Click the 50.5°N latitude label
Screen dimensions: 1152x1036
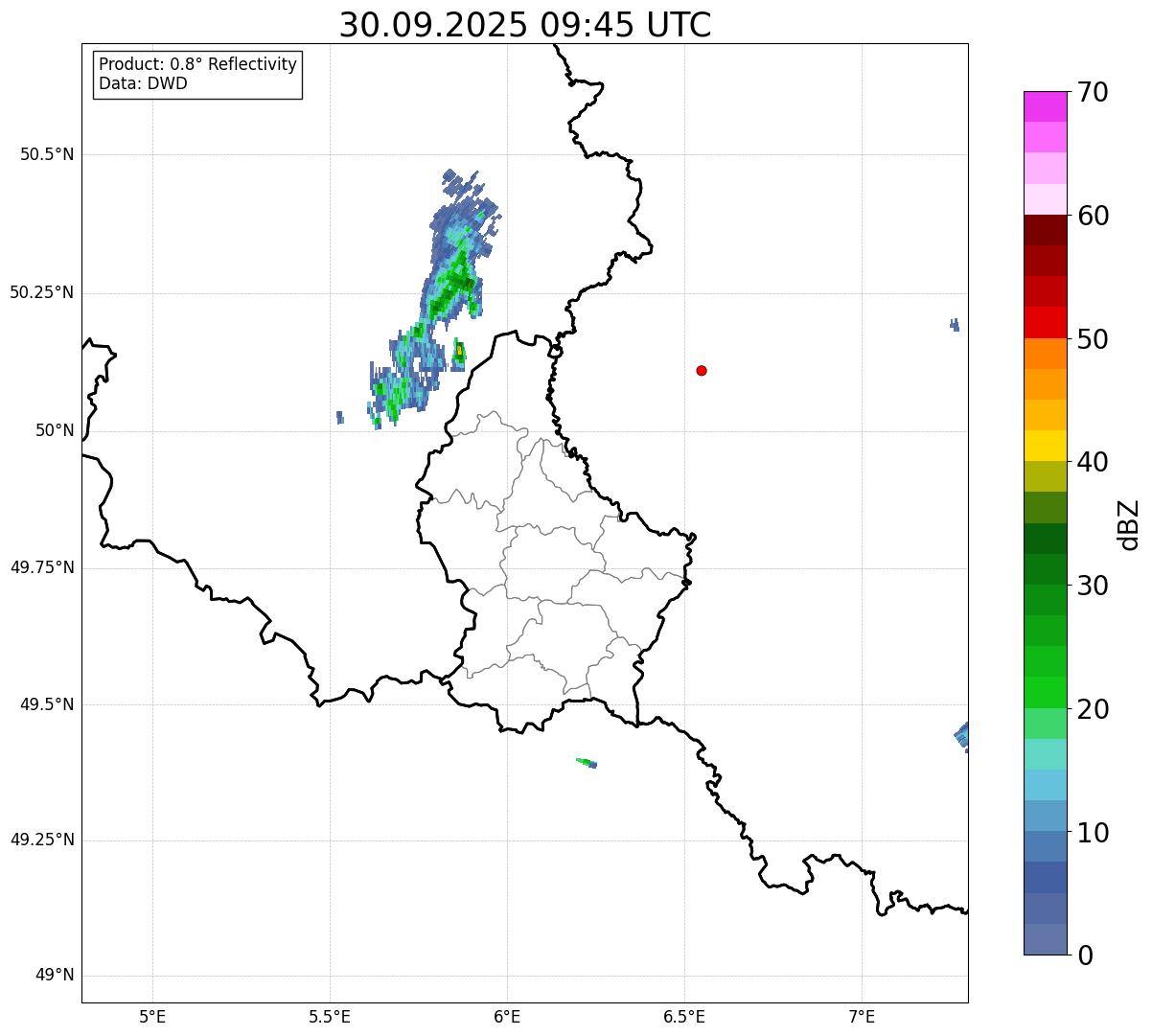click(x=47, y=154)
